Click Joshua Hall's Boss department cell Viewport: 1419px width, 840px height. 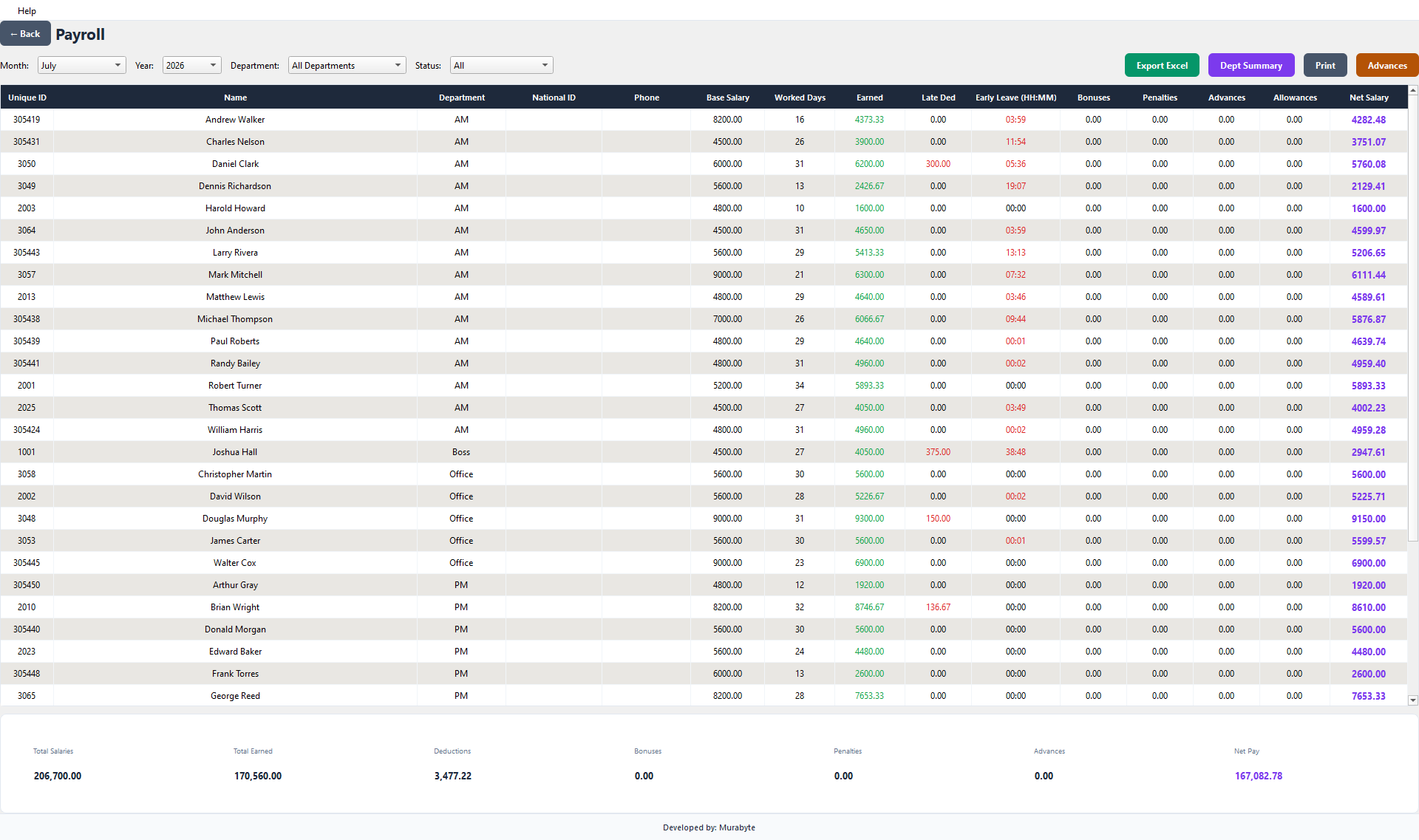[461, 452]
